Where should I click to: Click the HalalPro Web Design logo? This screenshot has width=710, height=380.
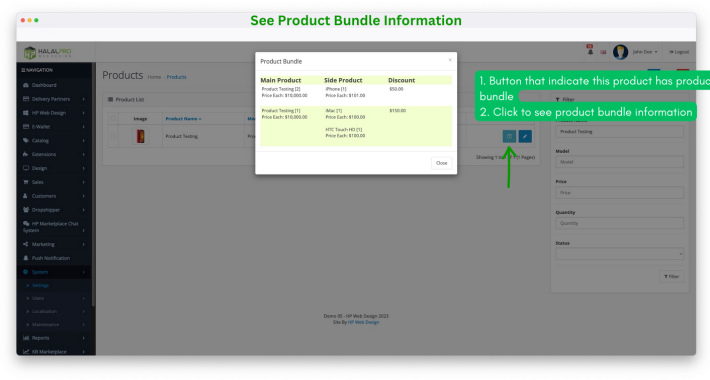(48, 53)
